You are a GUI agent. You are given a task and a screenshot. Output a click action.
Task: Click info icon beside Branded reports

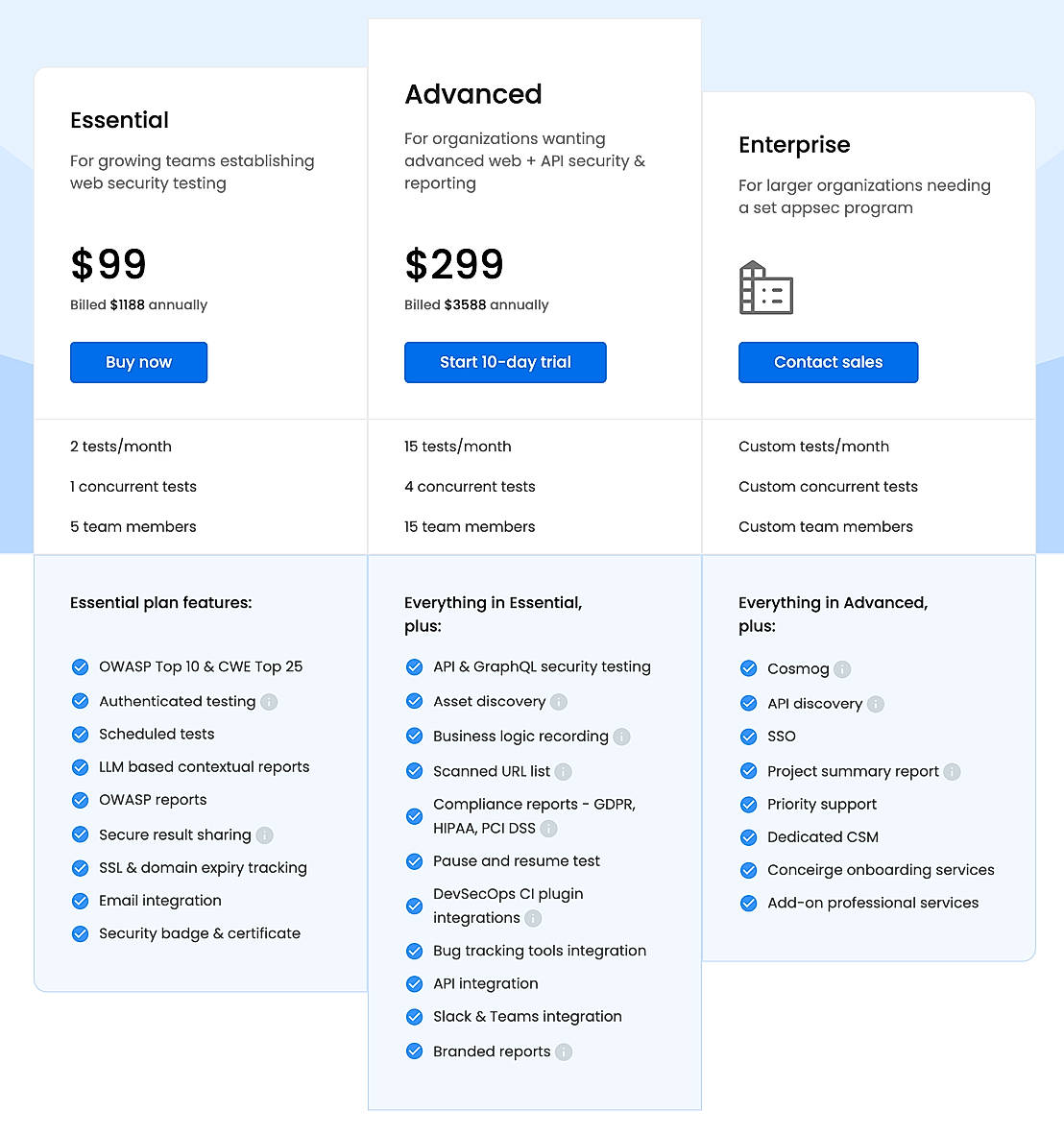point(564,1052)
